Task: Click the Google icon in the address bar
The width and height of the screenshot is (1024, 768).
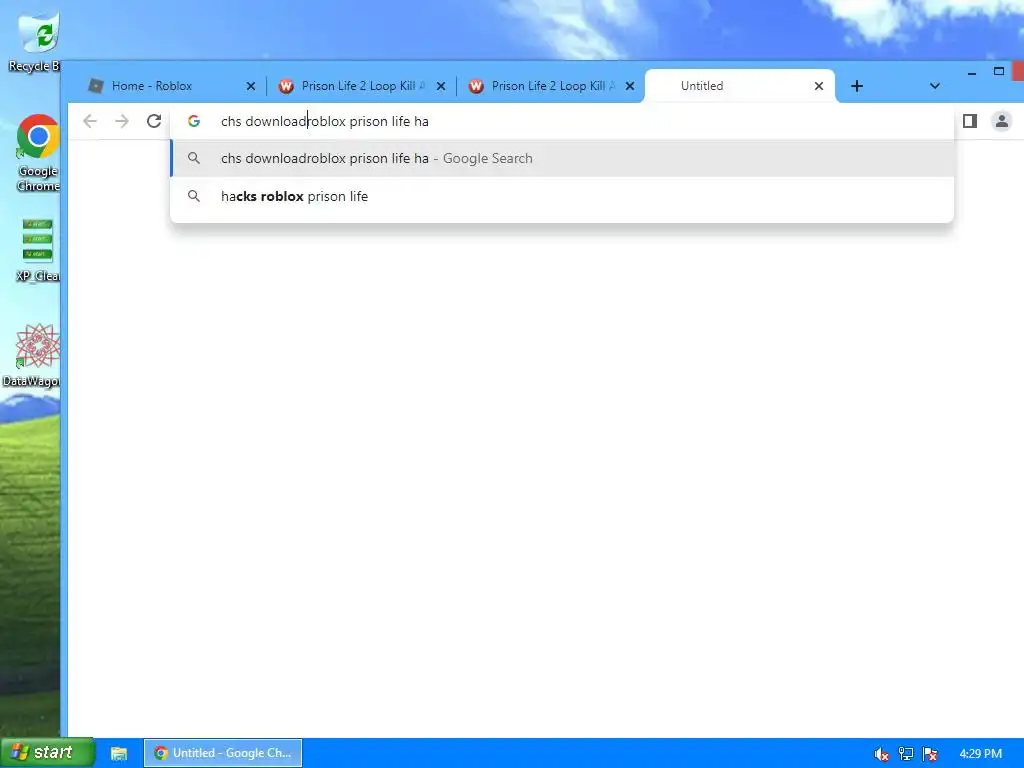Action: point(194,121)
